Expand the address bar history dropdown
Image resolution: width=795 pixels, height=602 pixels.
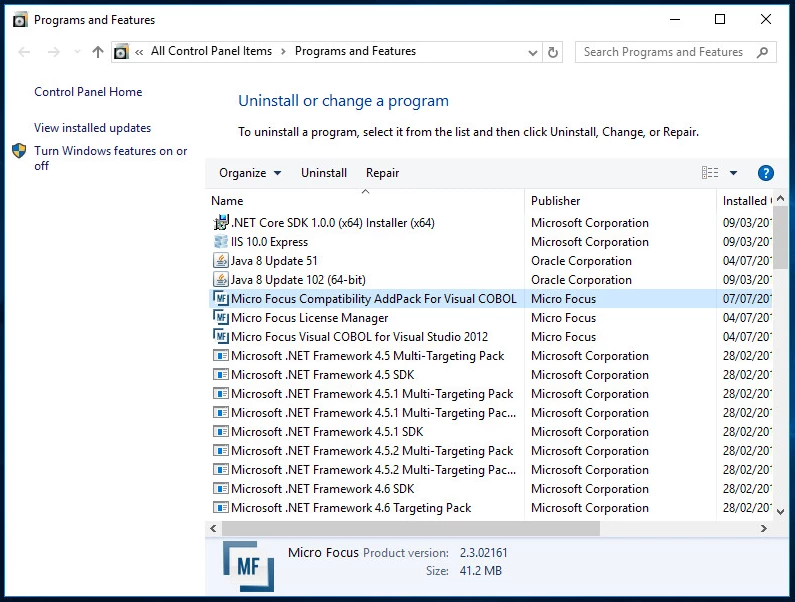pyautogui.click(x=532, y=52)
